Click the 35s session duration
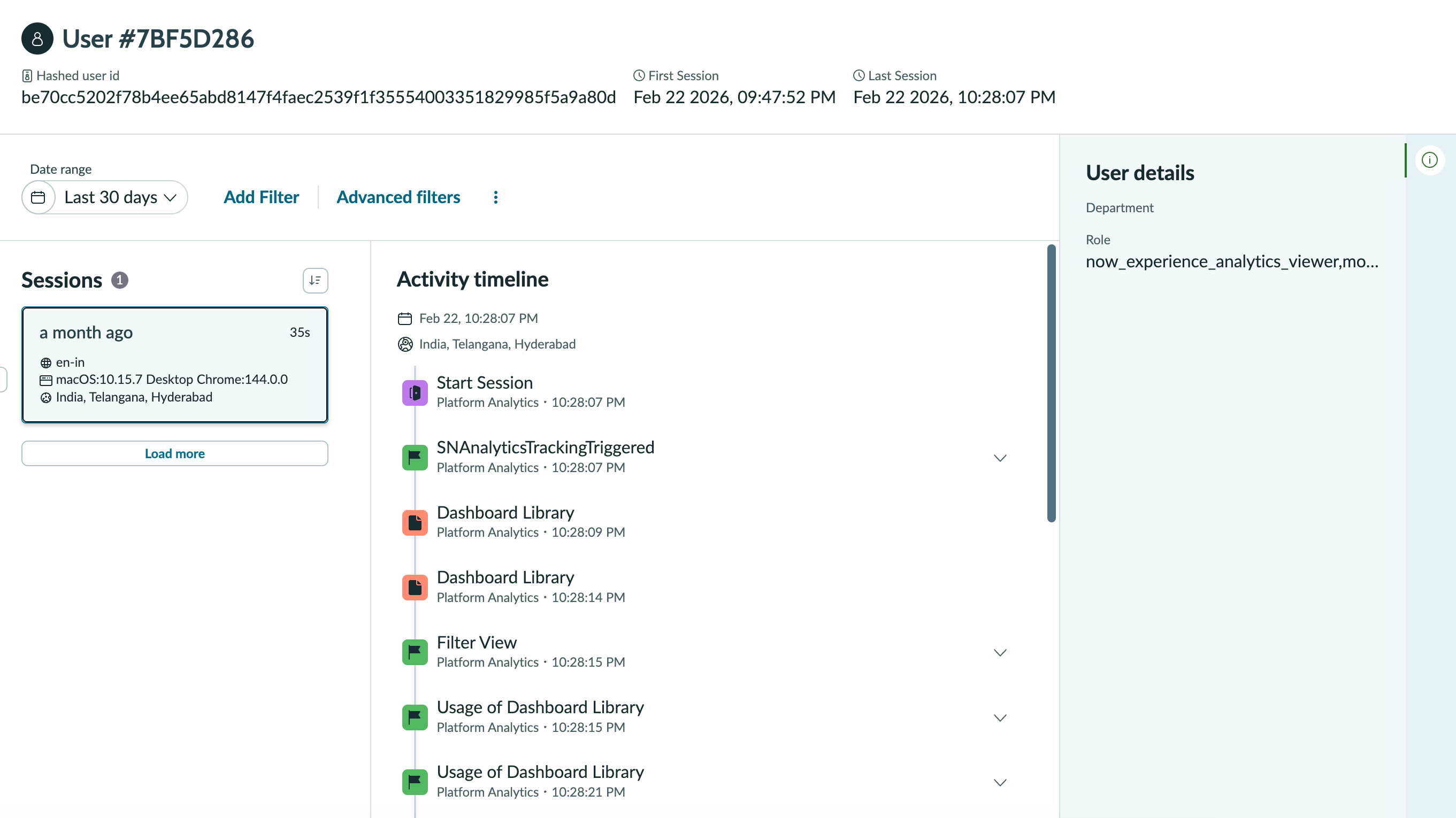 pyautogui.click(x=300, y=333)
